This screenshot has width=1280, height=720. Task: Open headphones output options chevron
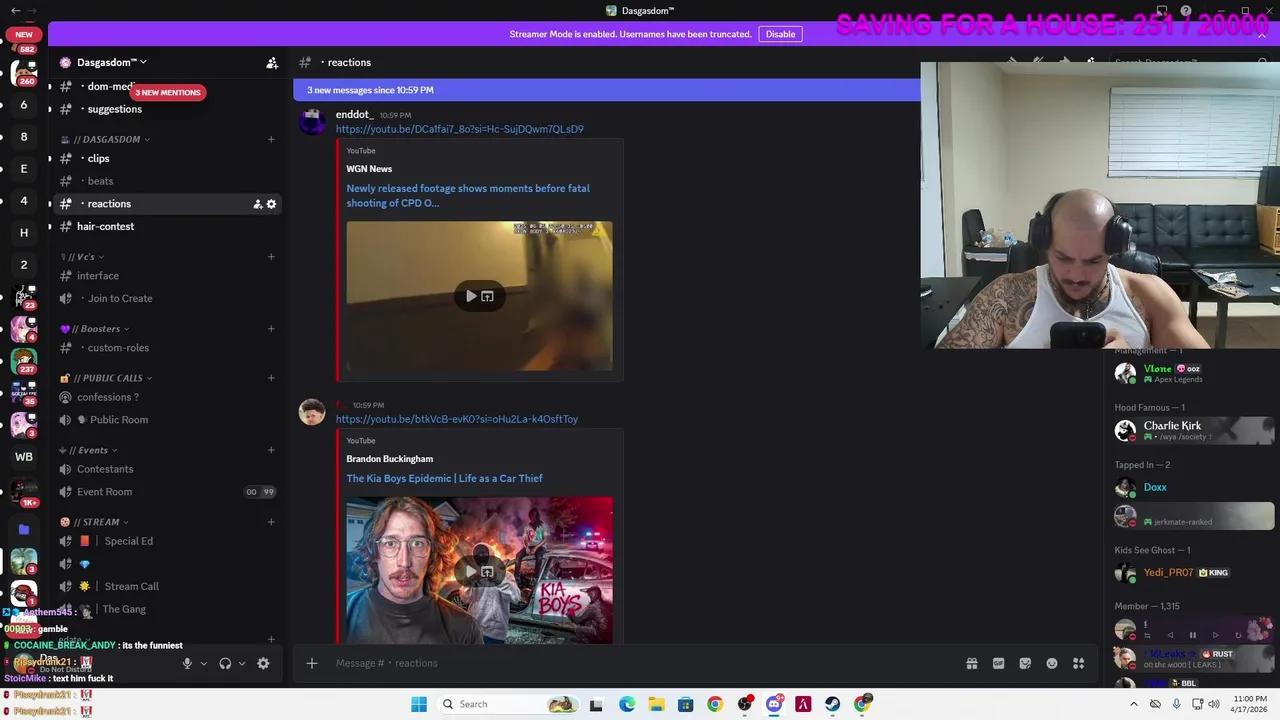[242, 663]
